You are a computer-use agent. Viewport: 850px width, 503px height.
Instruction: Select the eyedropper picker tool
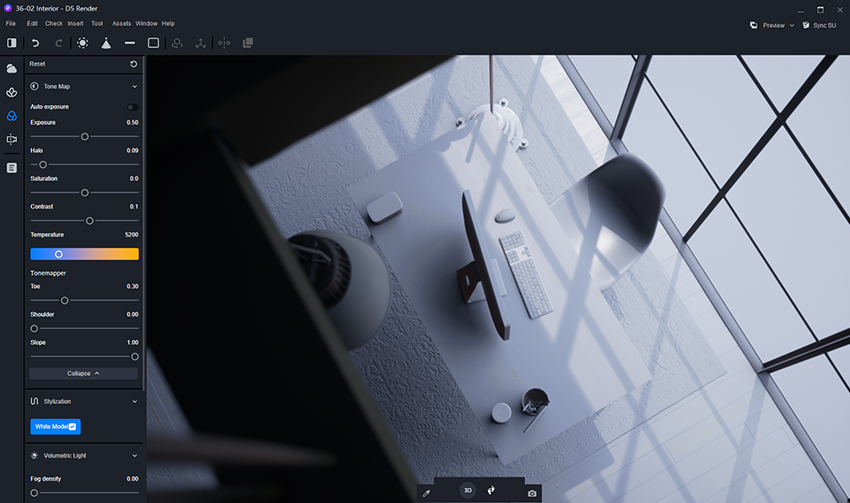pyautogui.click(x=426, y=493)
